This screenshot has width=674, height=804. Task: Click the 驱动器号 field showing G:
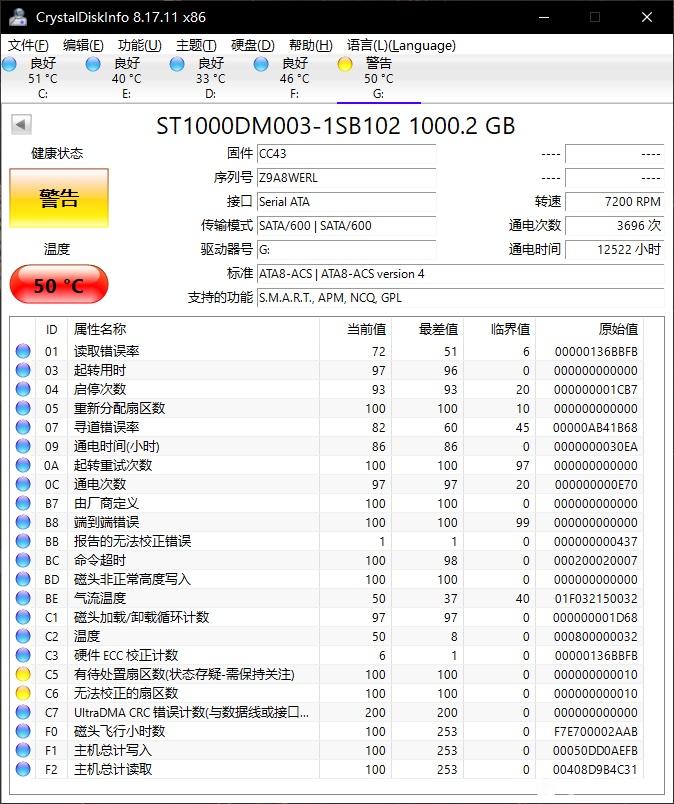(346, 250)
